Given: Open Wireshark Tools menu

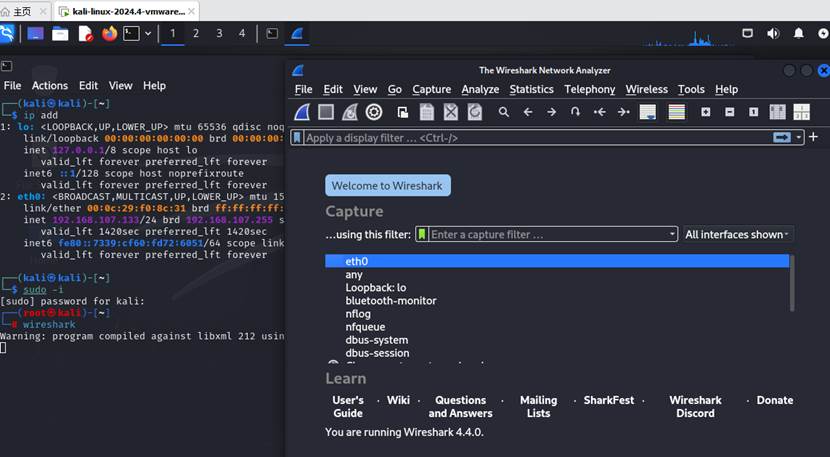Looking at the screenshot, I should (691, 89).
